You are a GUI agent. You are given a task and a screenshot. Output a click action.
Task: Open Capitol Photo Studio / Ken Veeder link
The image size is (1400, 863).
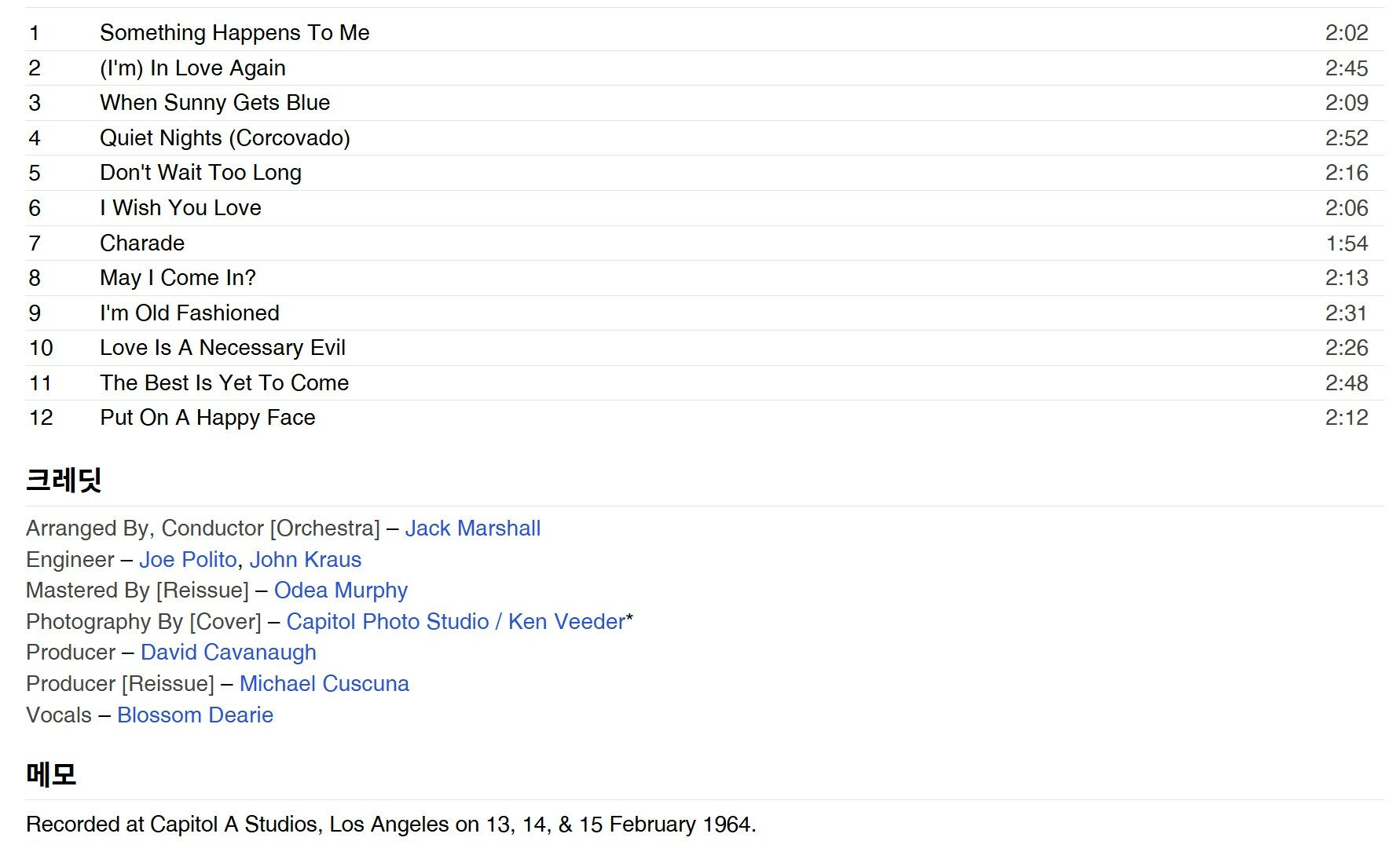[456, 622]
